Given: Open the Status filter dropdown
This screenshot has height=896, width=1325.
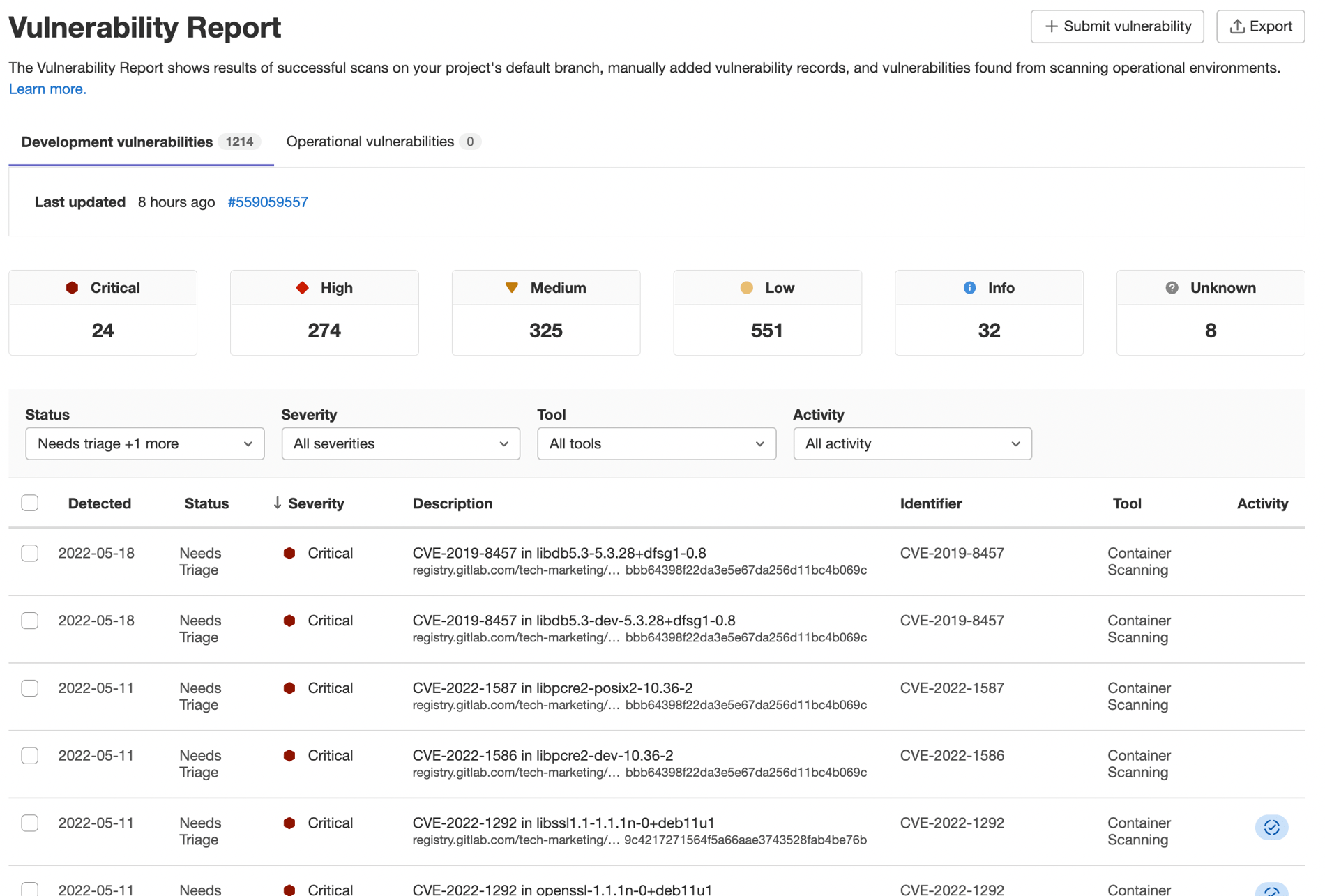Looking at the screenshot, I should click(144, 443).
